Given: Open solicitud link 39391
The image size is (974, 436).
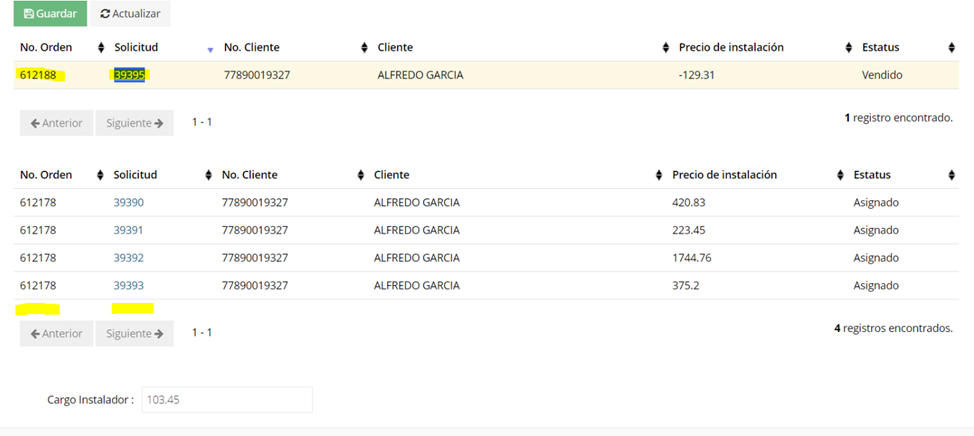Looking at the screenshot, I should (x=129, y=230).
